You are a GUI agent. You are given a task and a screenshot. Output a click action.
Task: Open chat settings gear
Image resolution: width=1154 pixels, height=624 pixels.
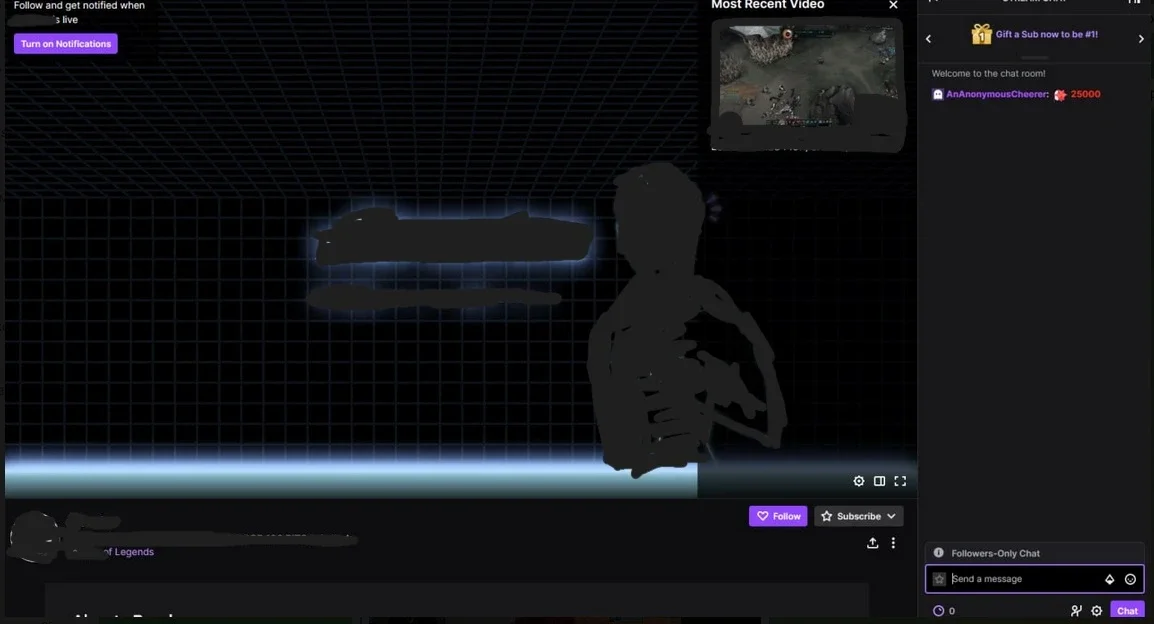tap(1097, 611)
